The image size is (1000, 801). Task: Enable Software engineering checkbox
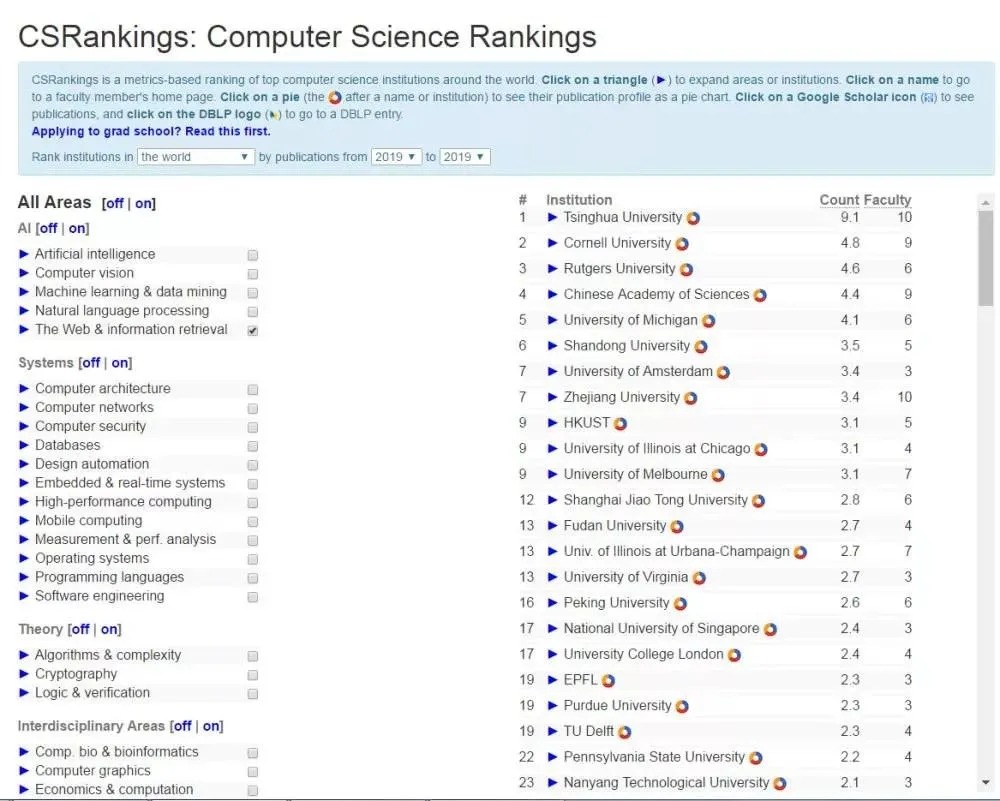[253, 597]
